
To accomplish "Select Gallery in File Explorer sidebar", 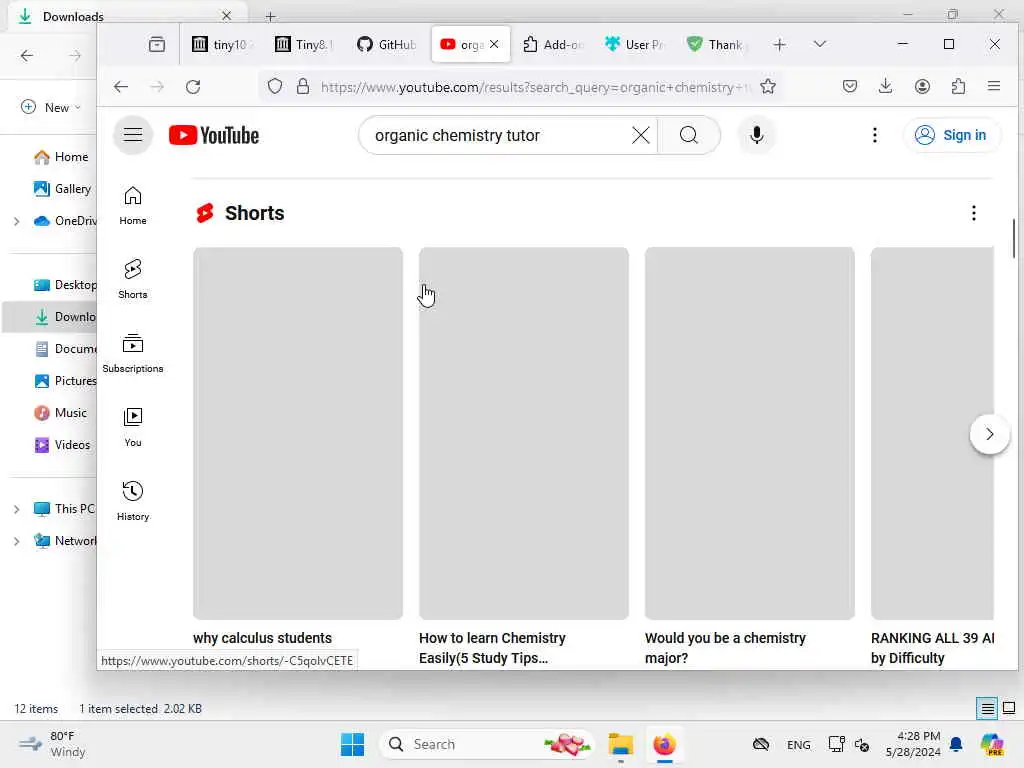I will (63, 189).
